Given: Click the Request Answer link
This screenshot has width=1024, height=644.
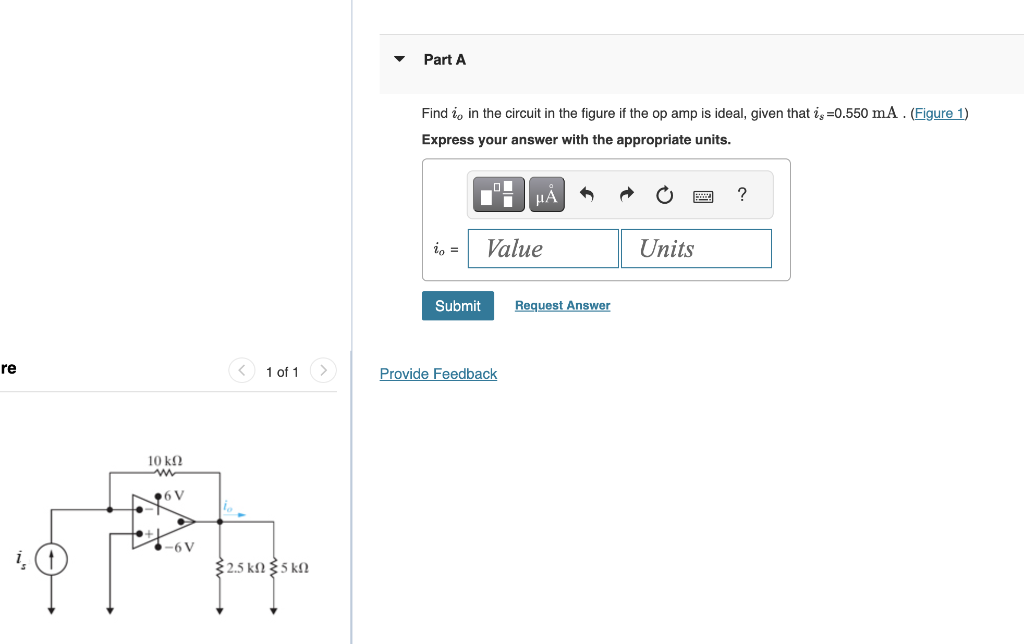Looking at the screenshot, I should click(x=562, y=305).
